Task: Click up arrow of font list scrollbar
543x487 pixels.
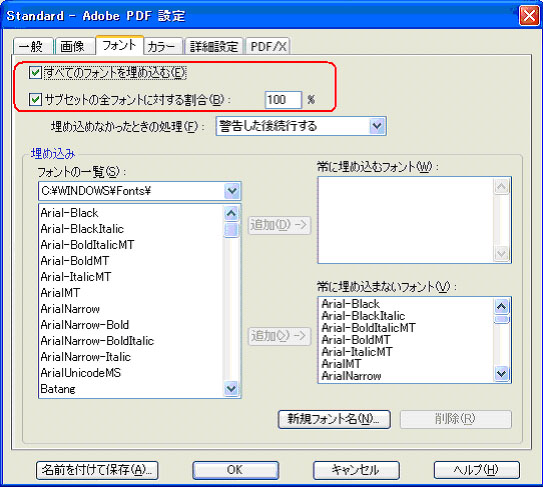Action: click(231, 213)
